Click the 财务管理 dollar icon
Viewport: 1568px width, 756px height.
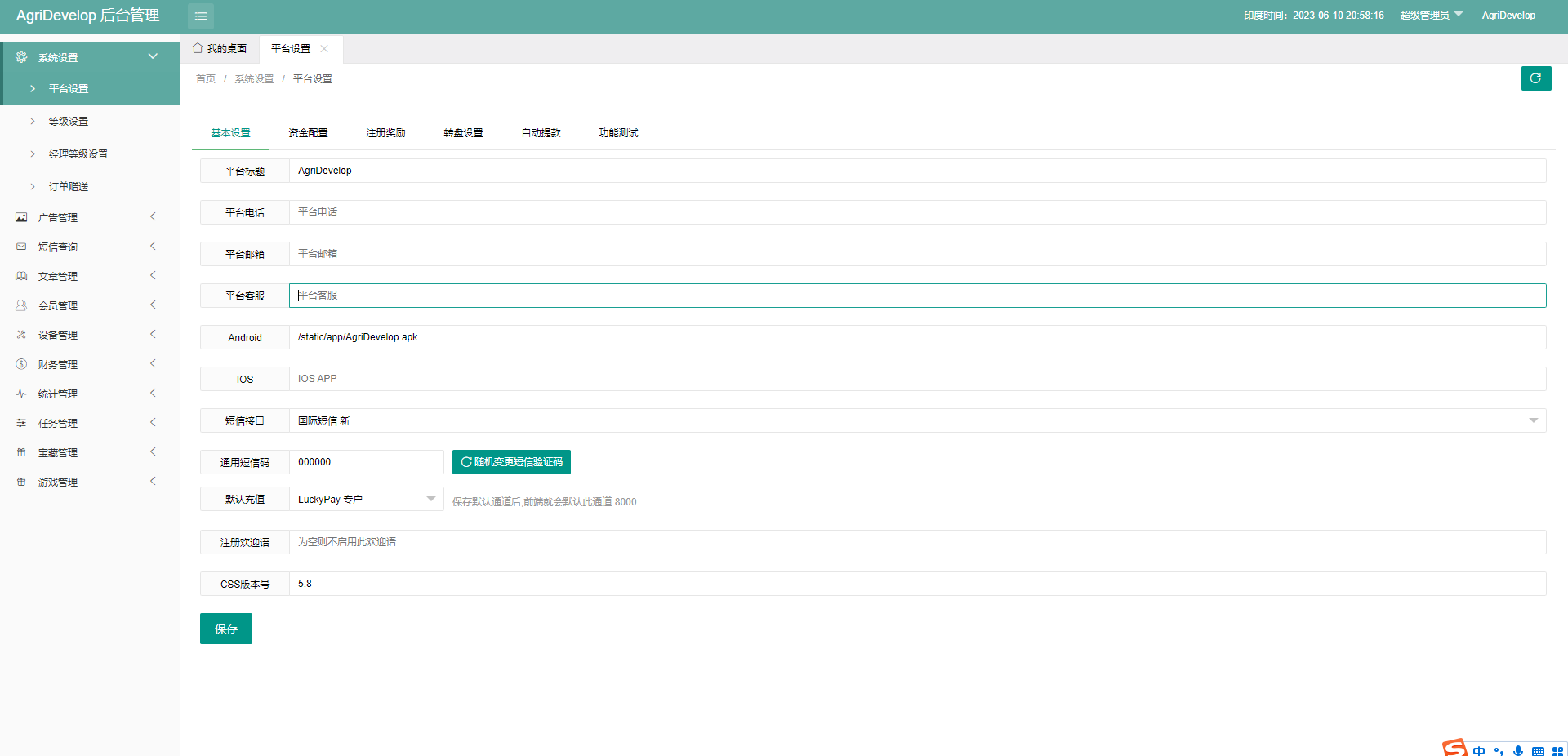tap(21, 364)
